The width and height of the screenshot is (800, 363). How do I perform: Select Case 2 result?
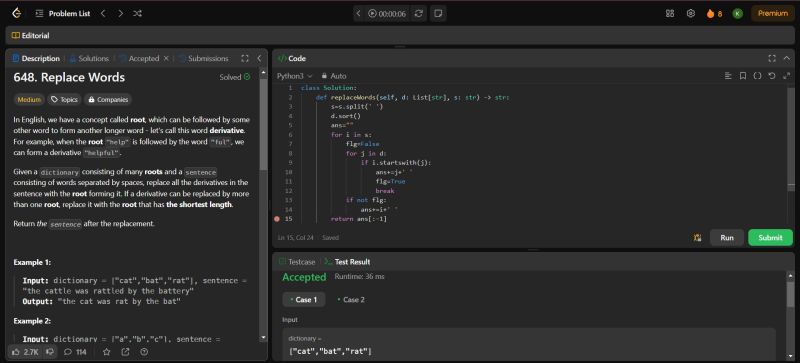pos(351,300)
